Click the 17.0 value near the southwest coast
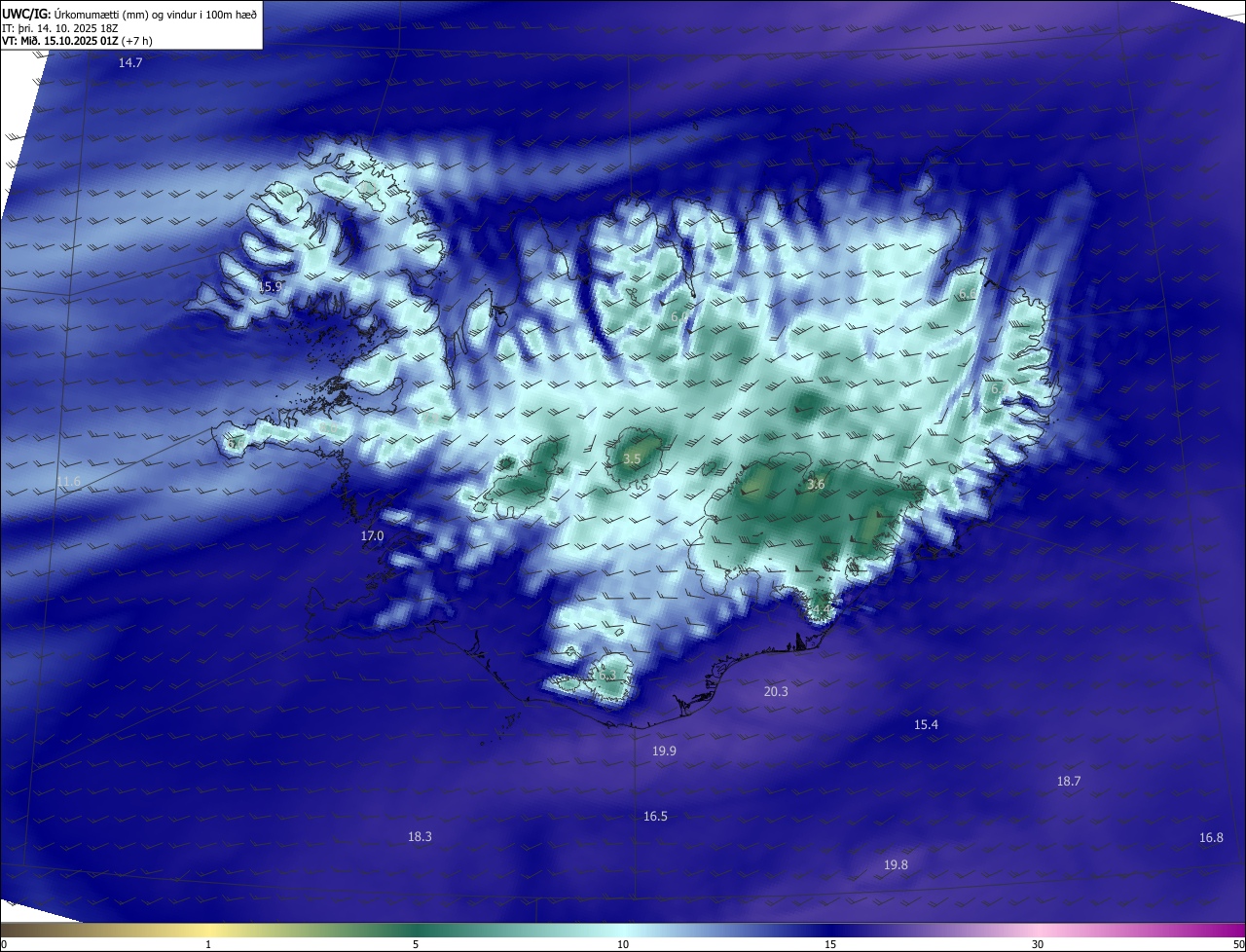This screenshot has height=952, width=1246. click(x=372, y=536)
